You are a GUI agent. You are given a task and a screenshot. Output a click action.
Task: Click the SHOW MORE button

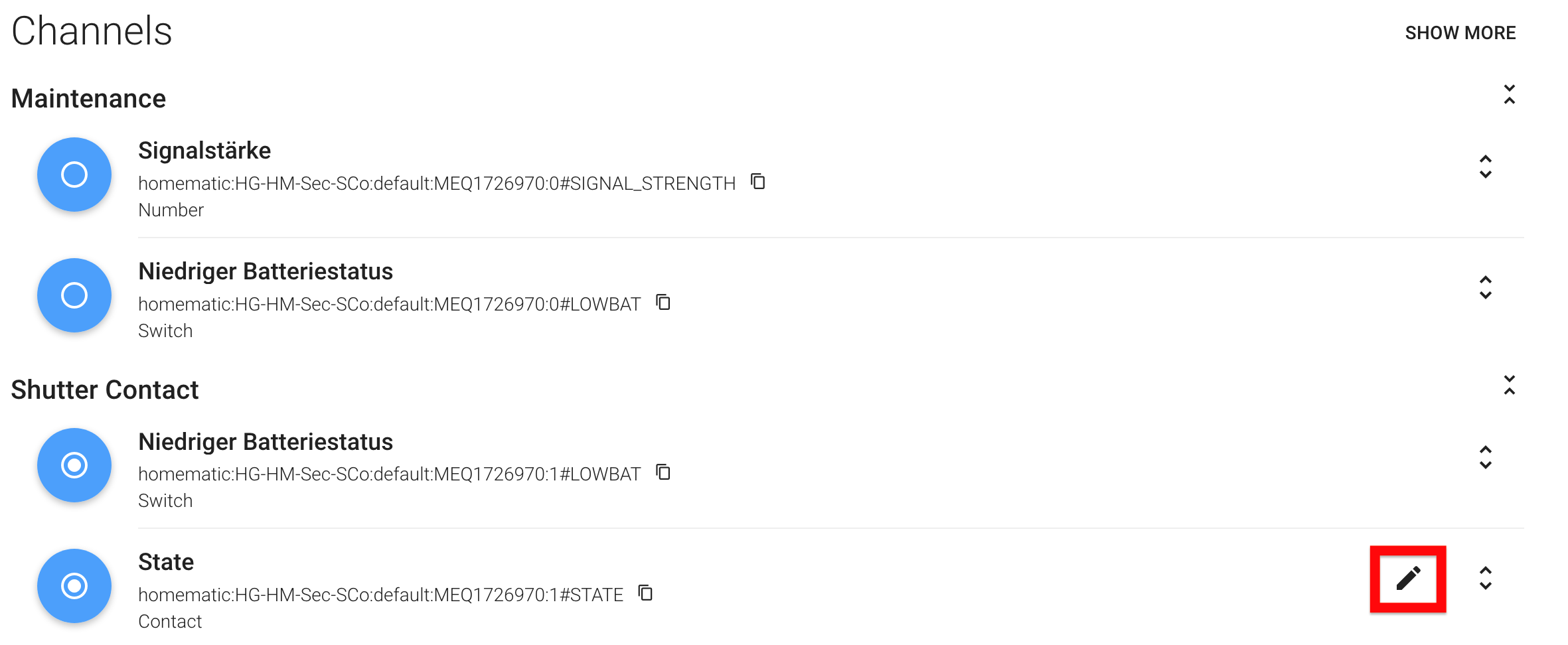(1460, 33)
